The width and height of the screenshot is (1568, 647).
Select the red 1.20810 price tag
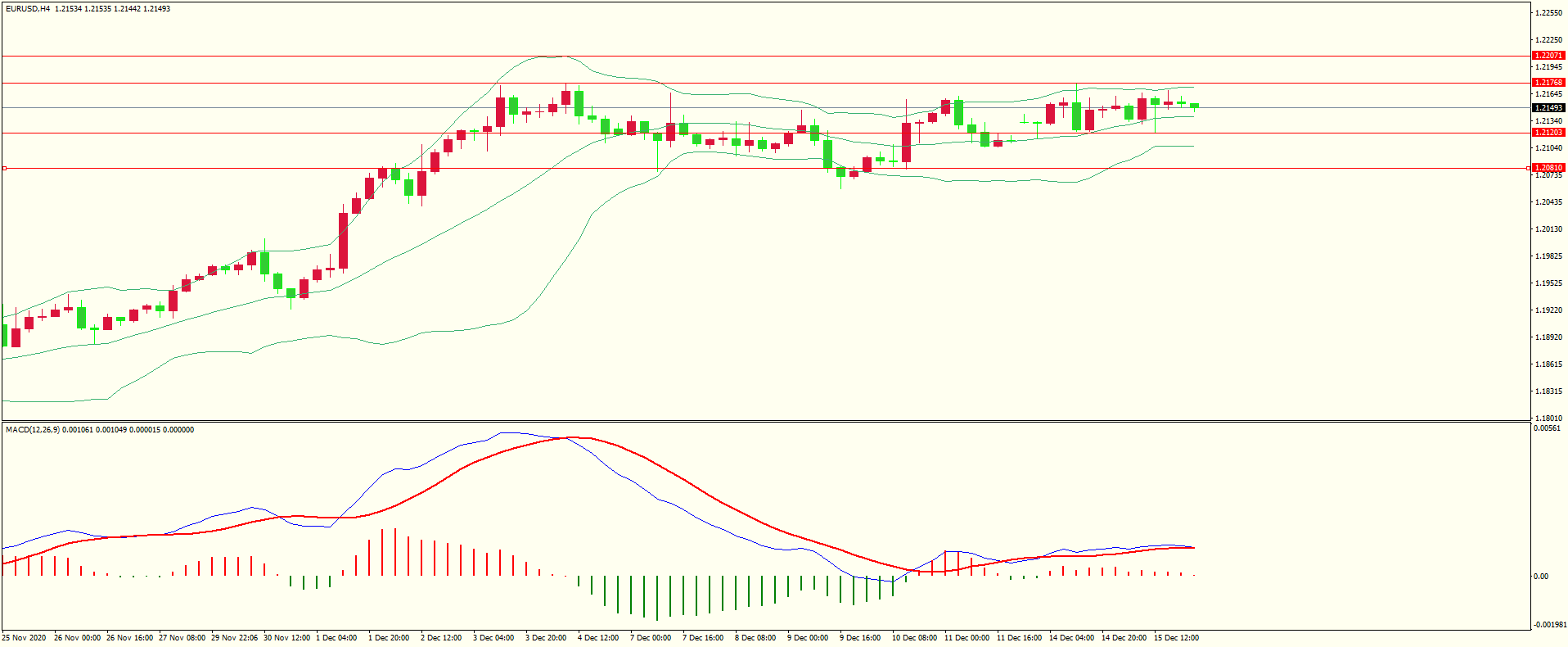pos(1548,168)
